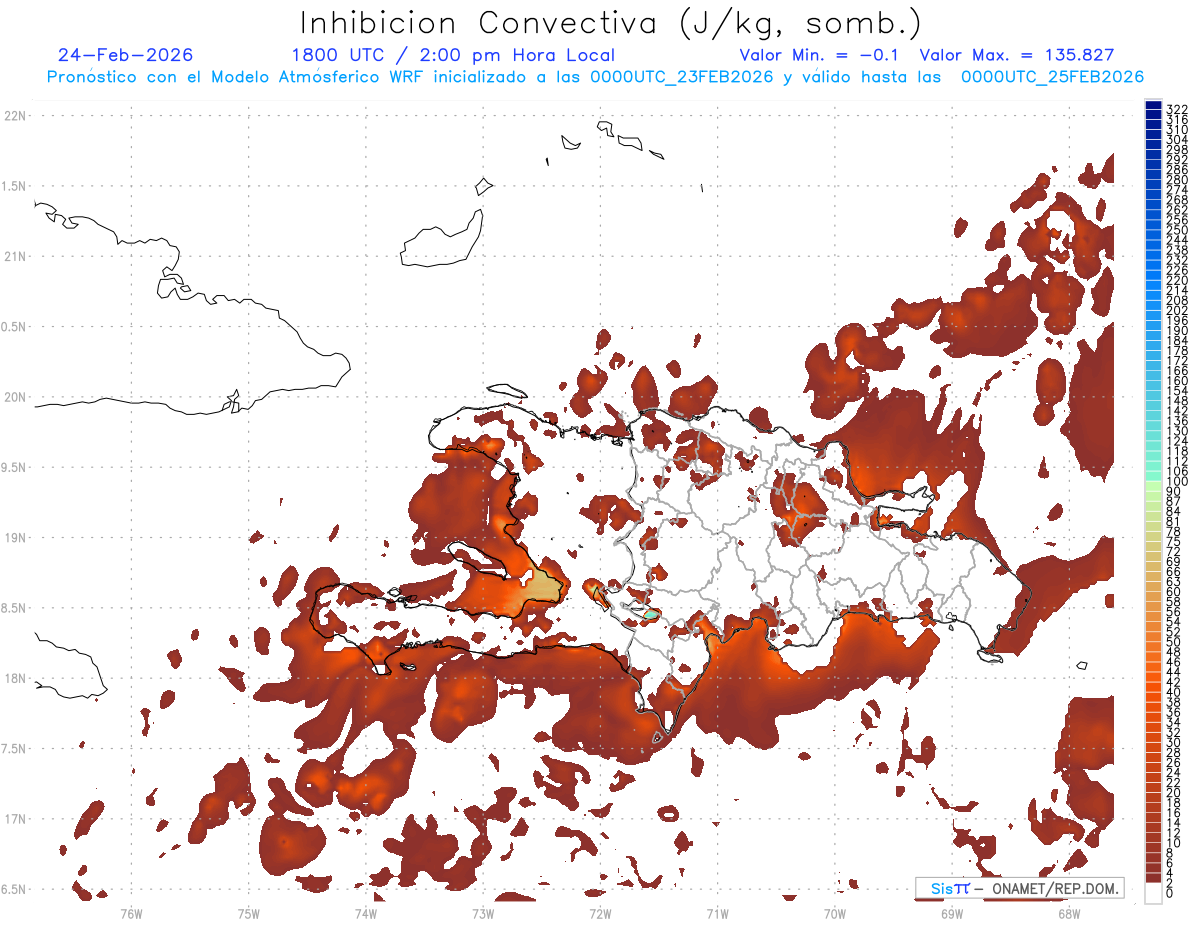Click the "76W" longitude label
The width and height of the screenshot is (1200, 927).
coord(131,913)
